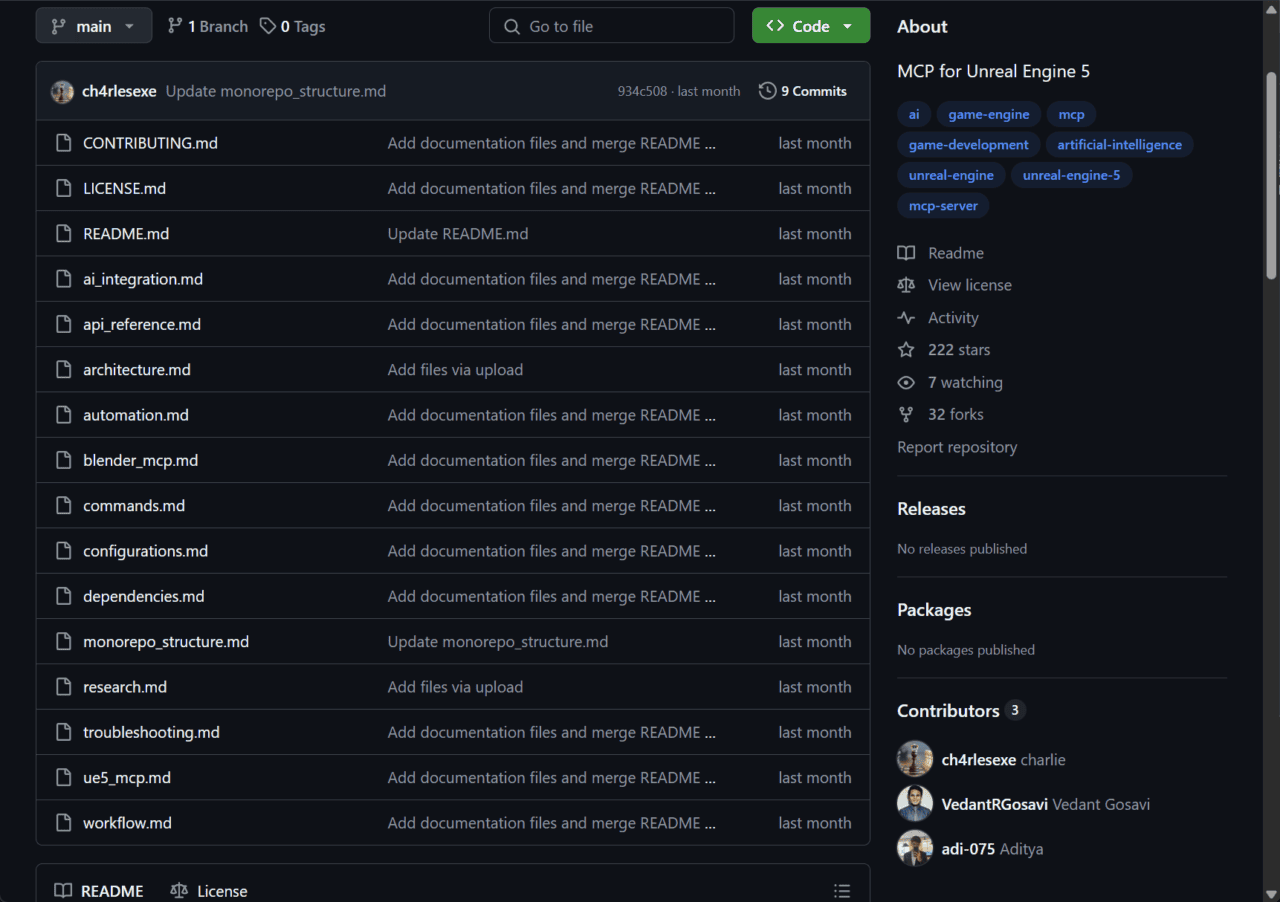Select the mcp topic tag
This screenshot has width=1280, height=902.
(x=1072, y=114)
